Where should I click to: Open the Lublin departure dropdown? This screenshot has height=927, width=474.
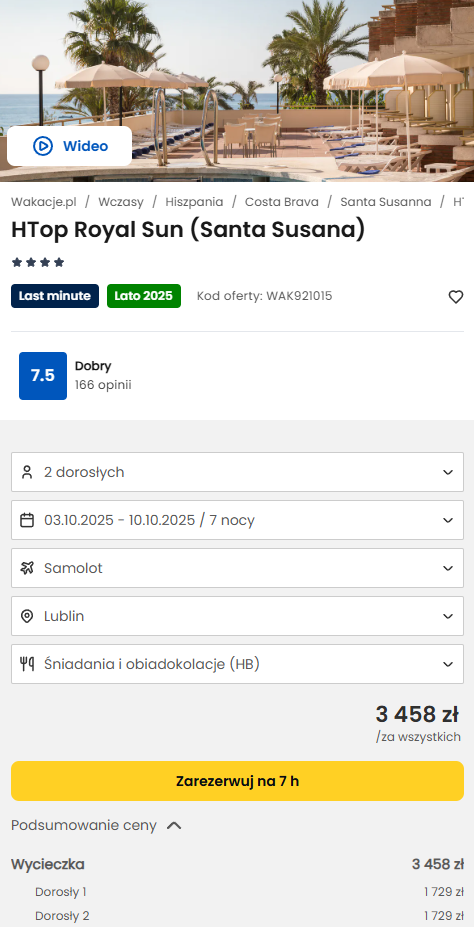[x=237, y=616]
